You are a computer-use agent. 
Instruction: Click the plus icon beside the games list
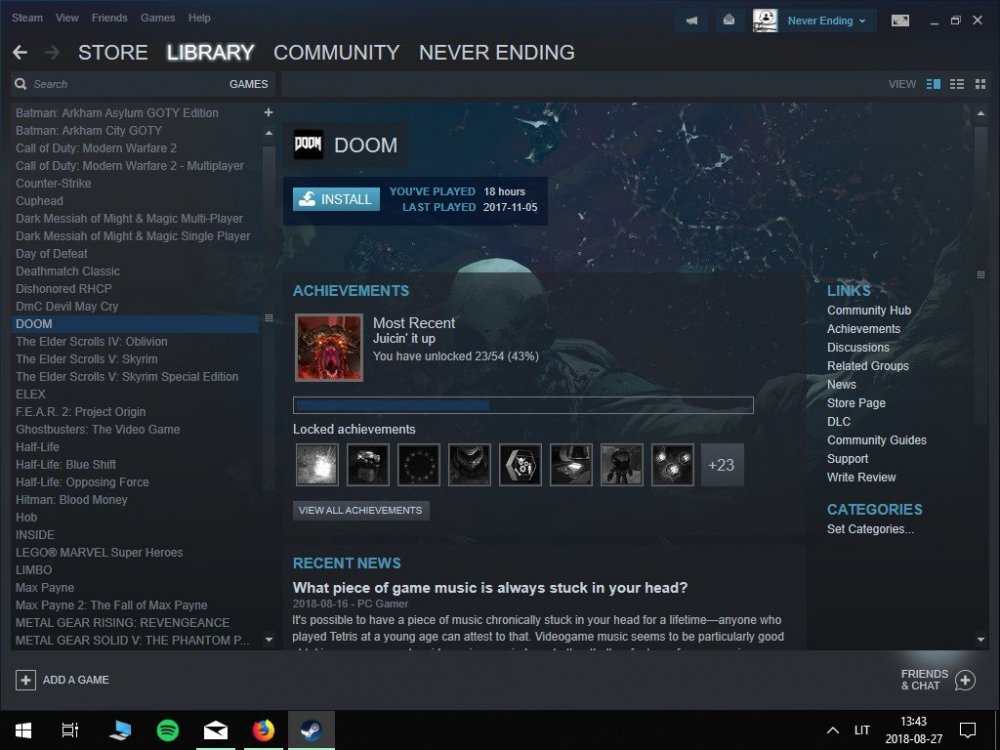(x=268, y=112)
